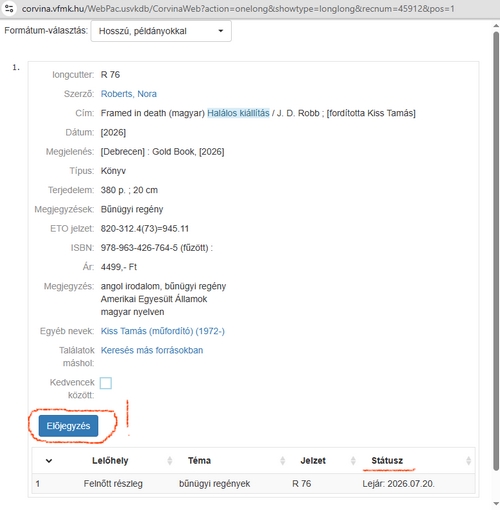Sort the table by the Lelőhely column arrows
This screenshot has width=500, height=510.
click(x=170, y=461)
